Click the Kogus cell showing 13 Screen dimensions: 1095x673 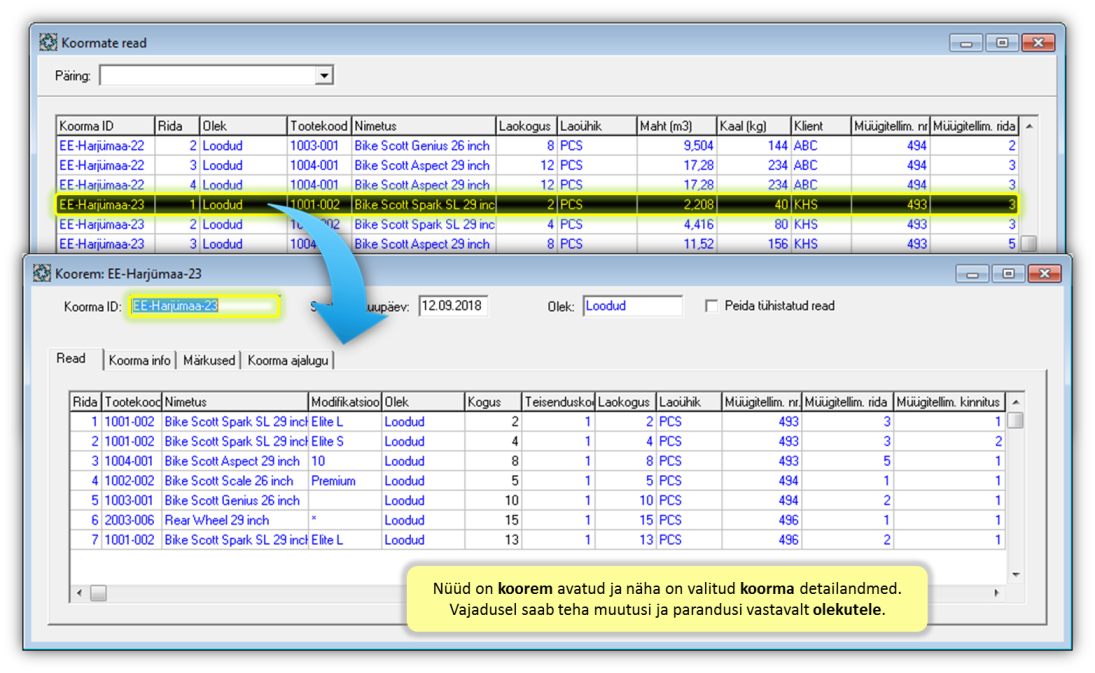[493, 540]
